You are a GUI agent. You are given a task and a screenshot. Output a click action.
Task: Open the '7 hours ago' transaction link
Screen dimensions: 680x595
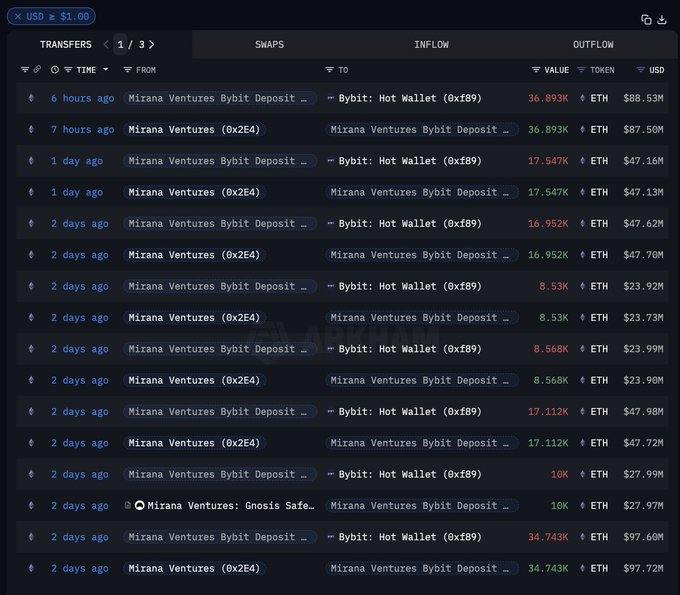pos(82,129)
